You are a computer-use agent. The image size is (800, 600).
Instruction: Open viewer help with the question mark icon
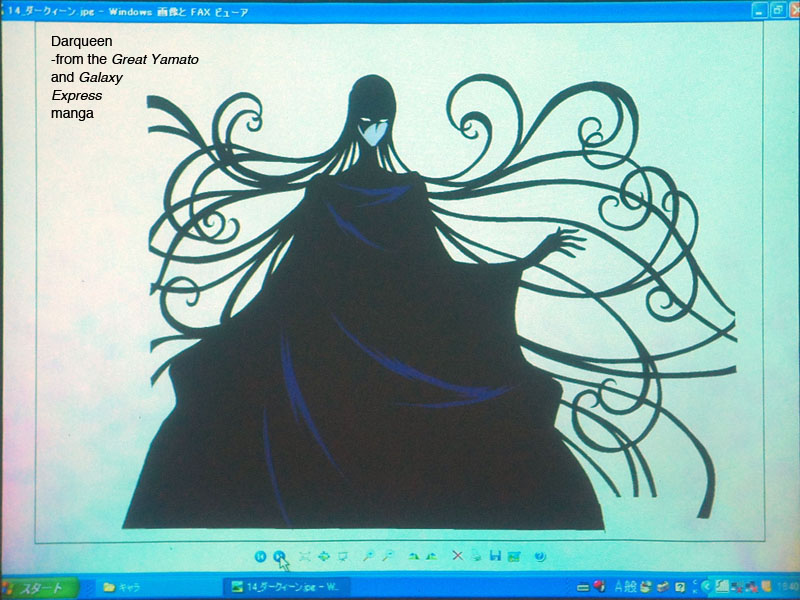coord(540,556)
